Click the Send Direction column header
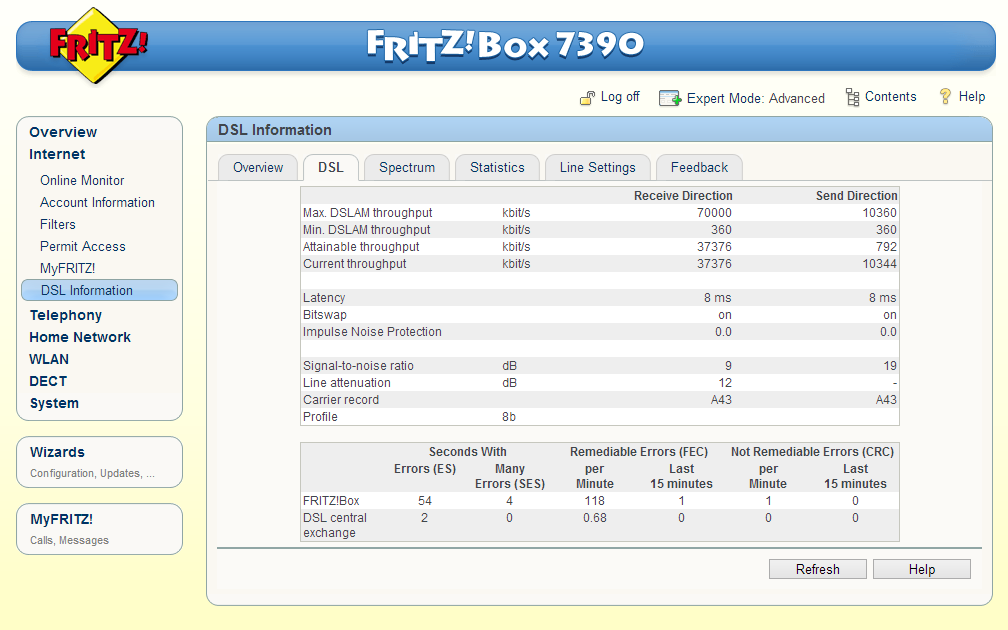Viewport: 1008px width, 630px height. 856,195
